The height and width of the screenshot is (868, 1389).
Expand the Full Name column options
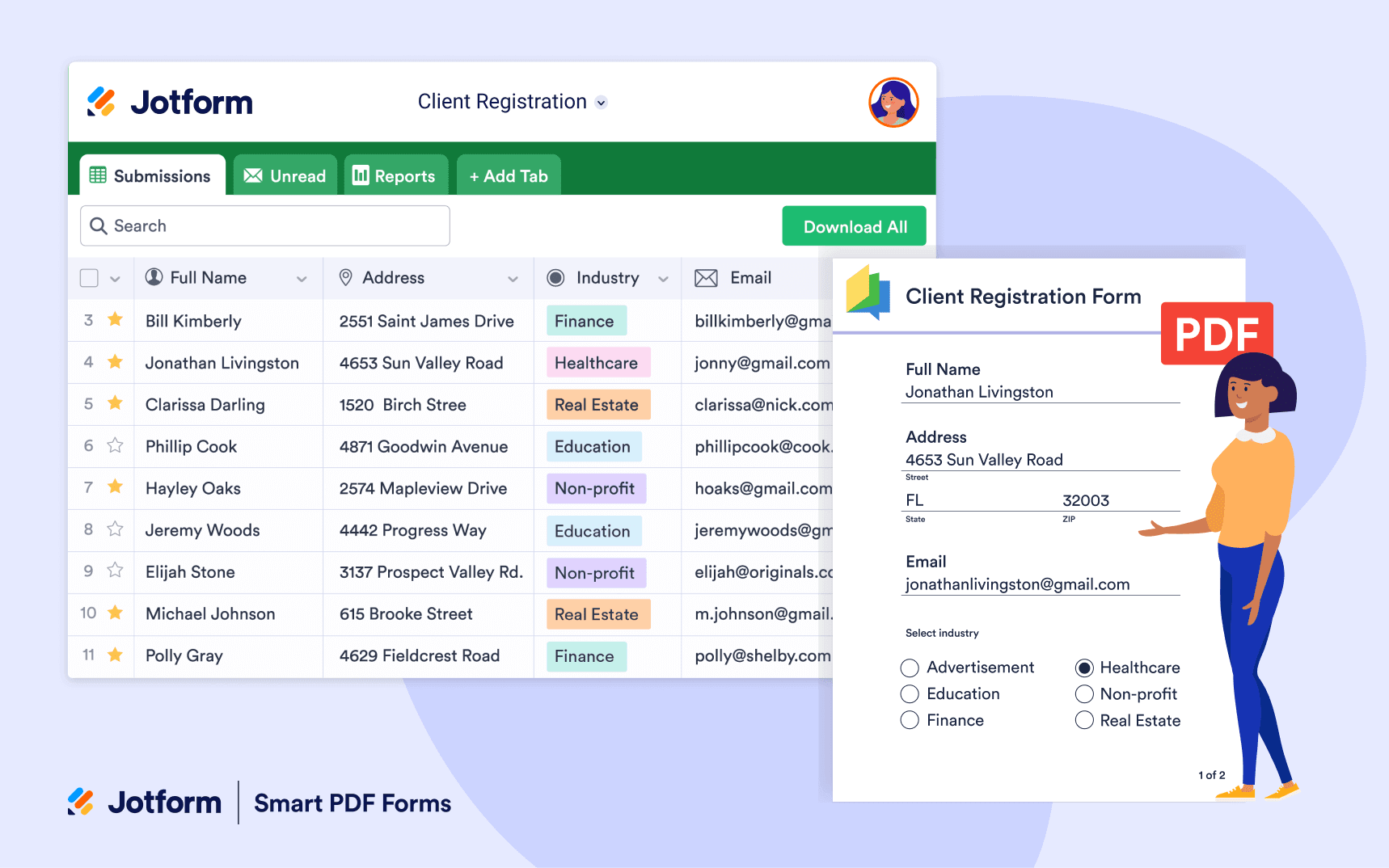tap(302, 277)
